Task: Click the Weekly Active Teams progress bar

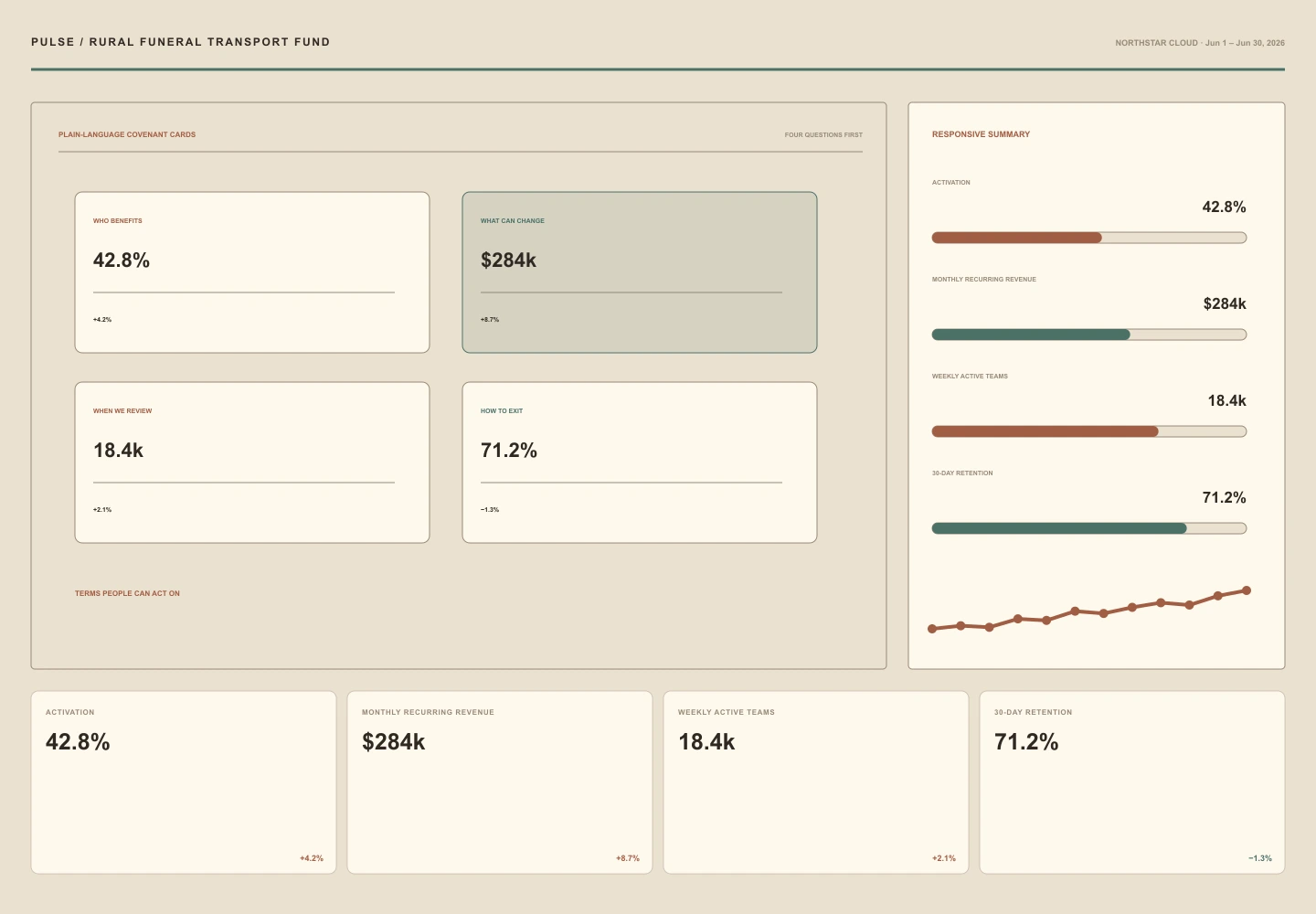Action: (1089, 431)
